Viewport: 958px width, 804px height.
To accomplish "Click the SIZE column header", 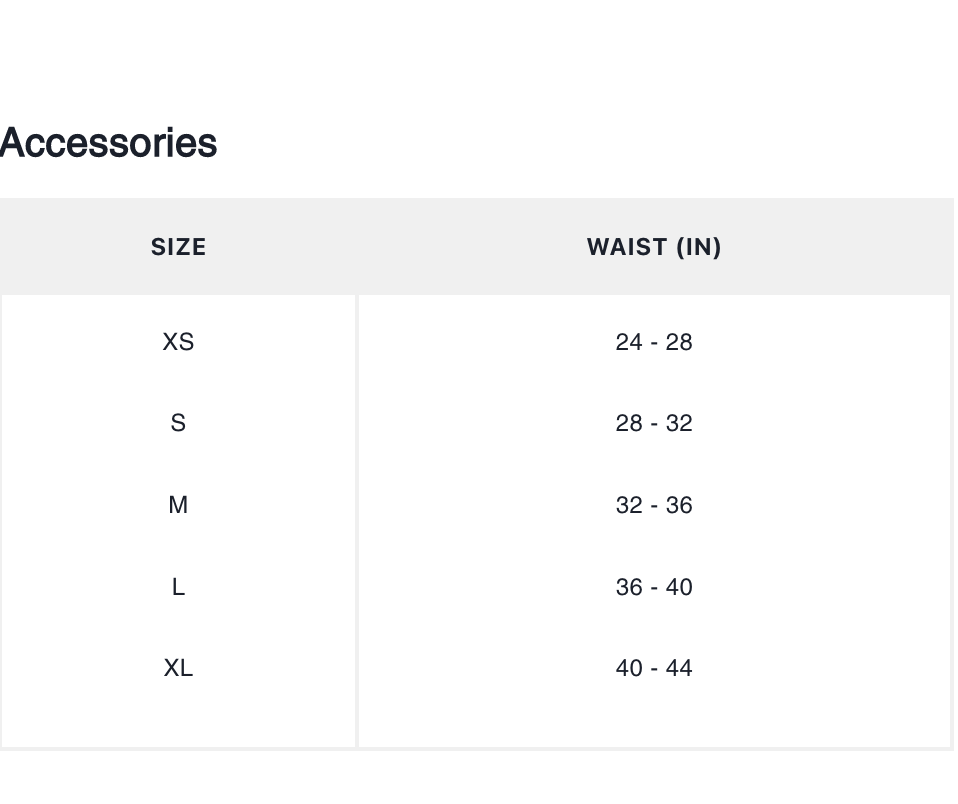I will tap(178, 247).
